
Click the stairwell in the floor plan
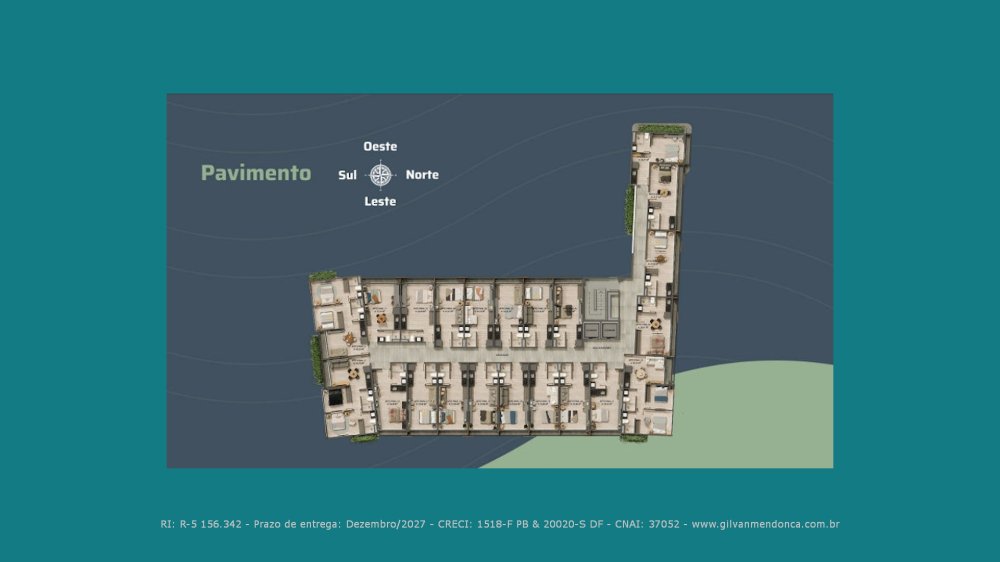(x=602, y=299)
